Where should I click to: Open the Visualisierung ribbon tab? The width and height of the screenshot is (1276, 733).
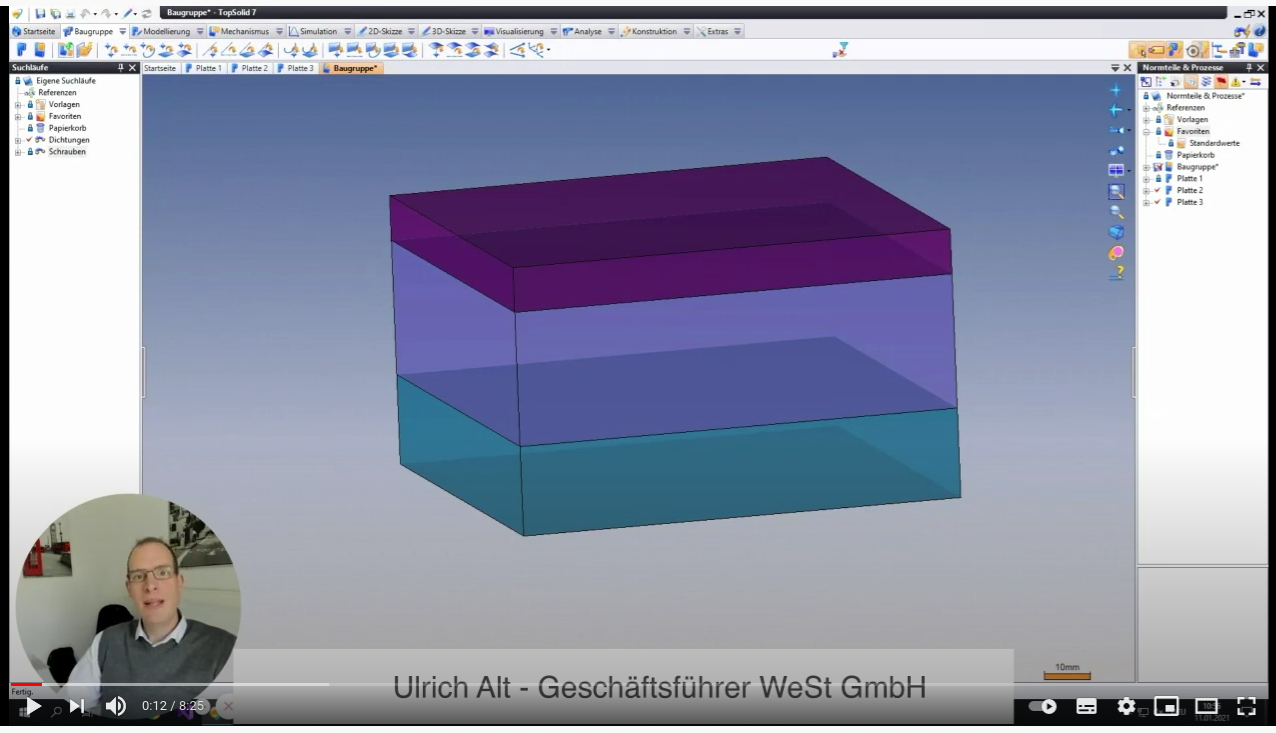521,32
